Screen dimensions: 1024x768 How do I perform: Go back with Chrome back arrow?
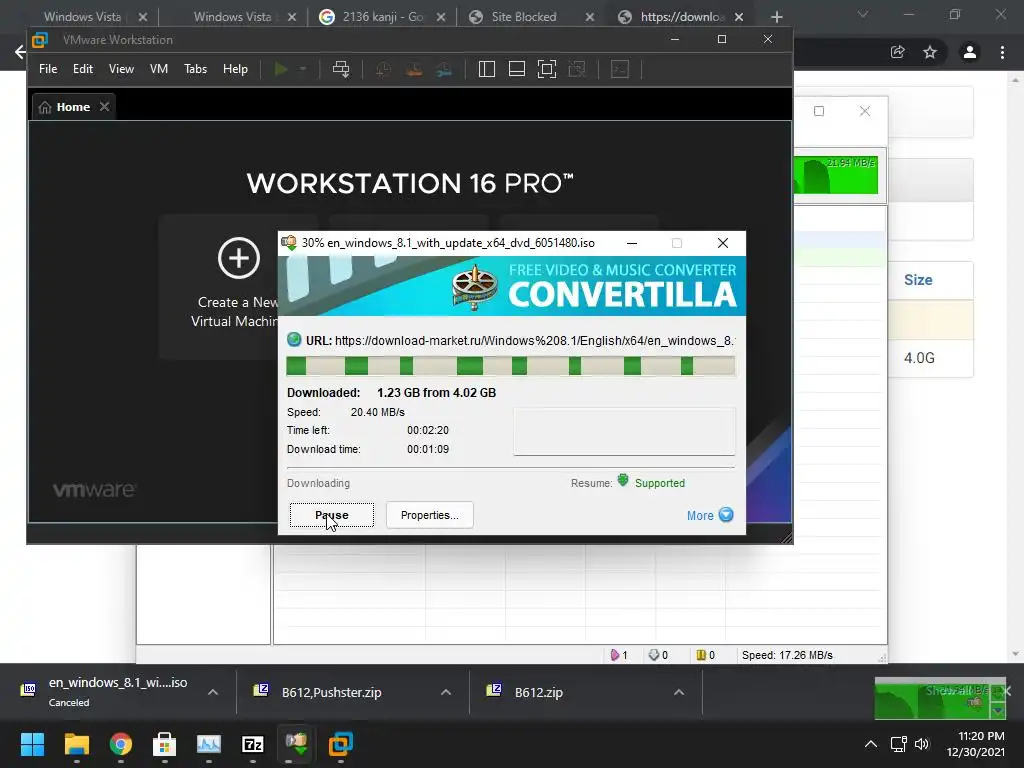tap(20, 52)
